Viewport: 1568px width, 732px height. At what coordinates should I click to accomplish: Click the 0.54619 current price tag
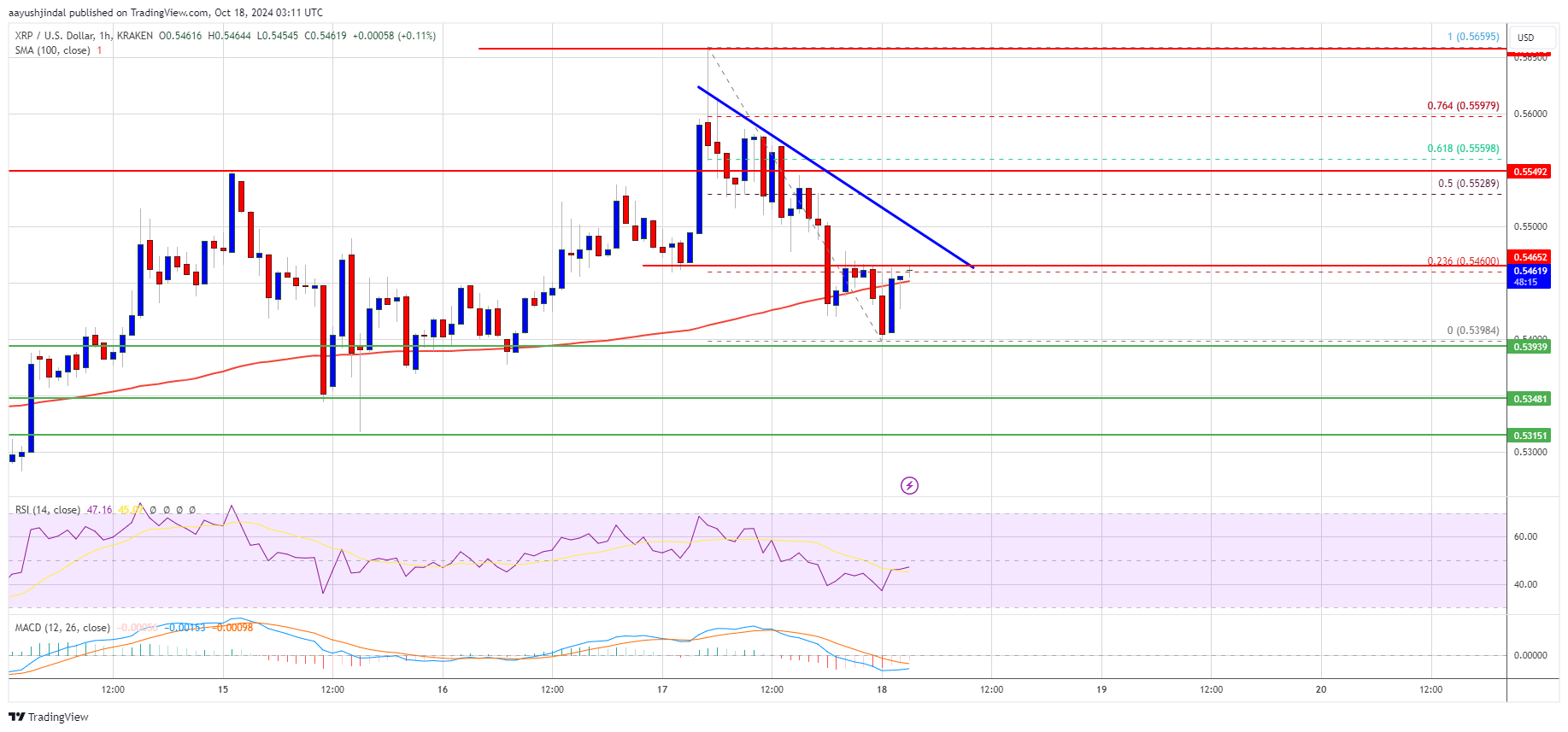(x=1529, y=271)
